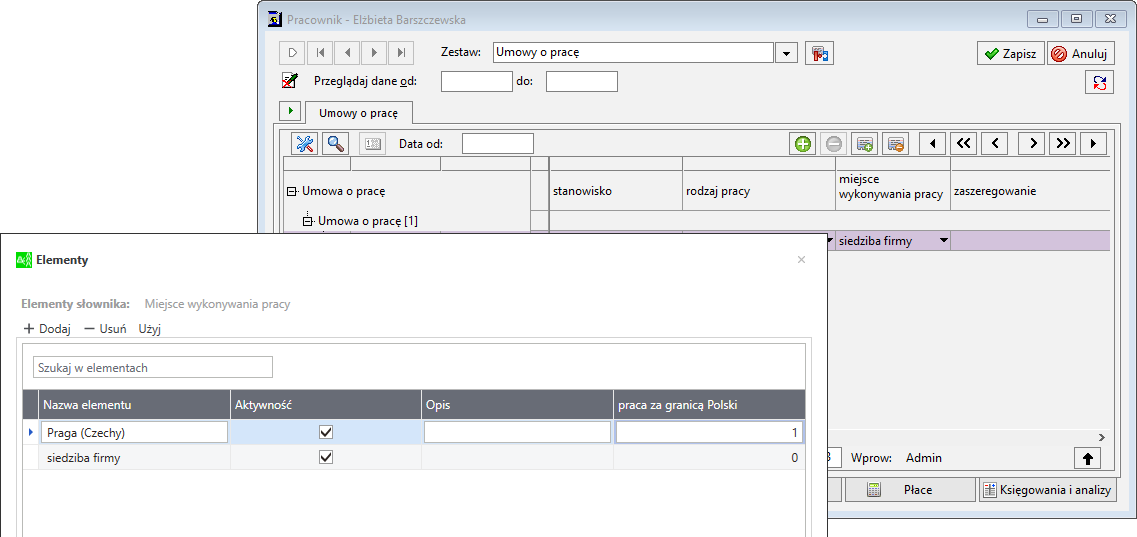Screen dimensions: 1137x537
Task: Open siedziba firmy dropdown in grid
Action: click(942, 241)
